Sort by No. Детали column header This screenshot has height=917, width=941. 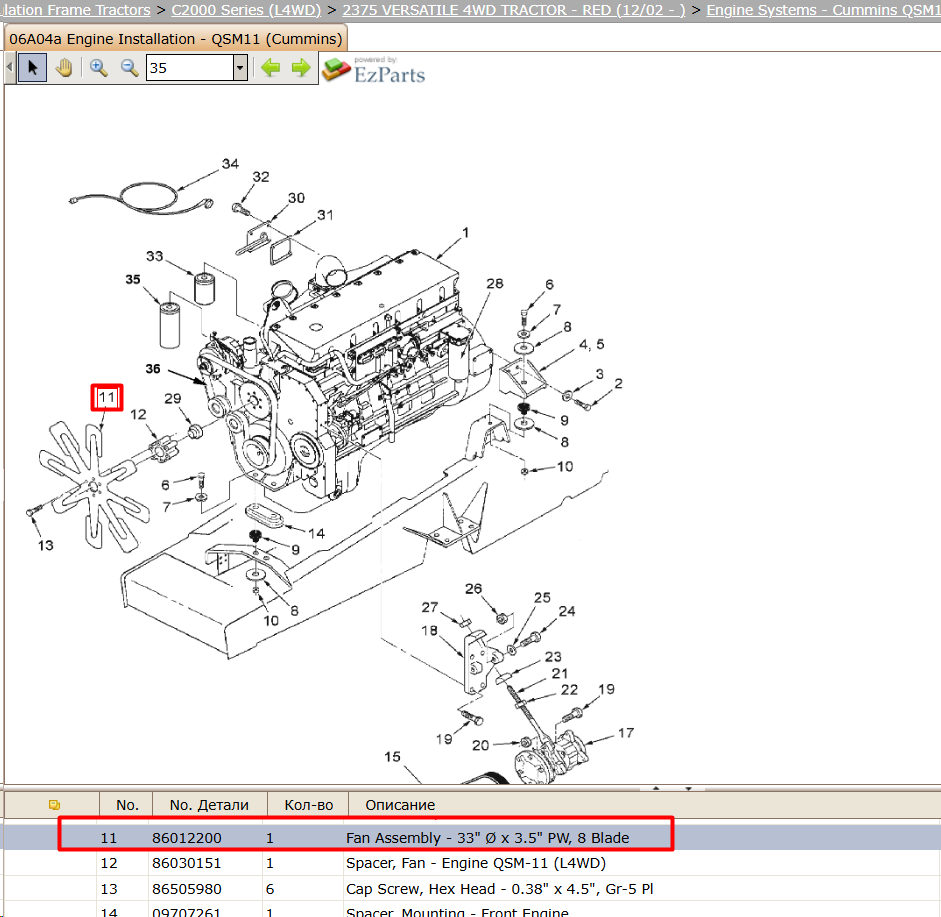click(x=209, y=805)
